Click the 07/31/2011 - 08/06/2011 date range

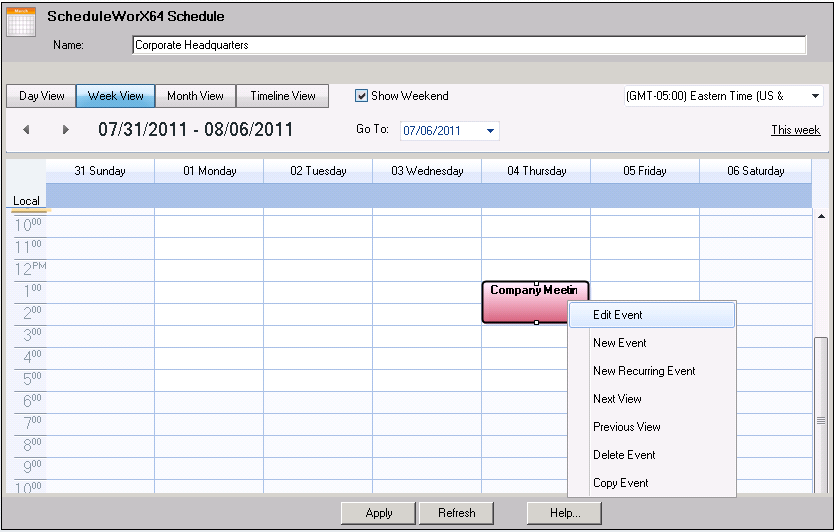point(195,129)
